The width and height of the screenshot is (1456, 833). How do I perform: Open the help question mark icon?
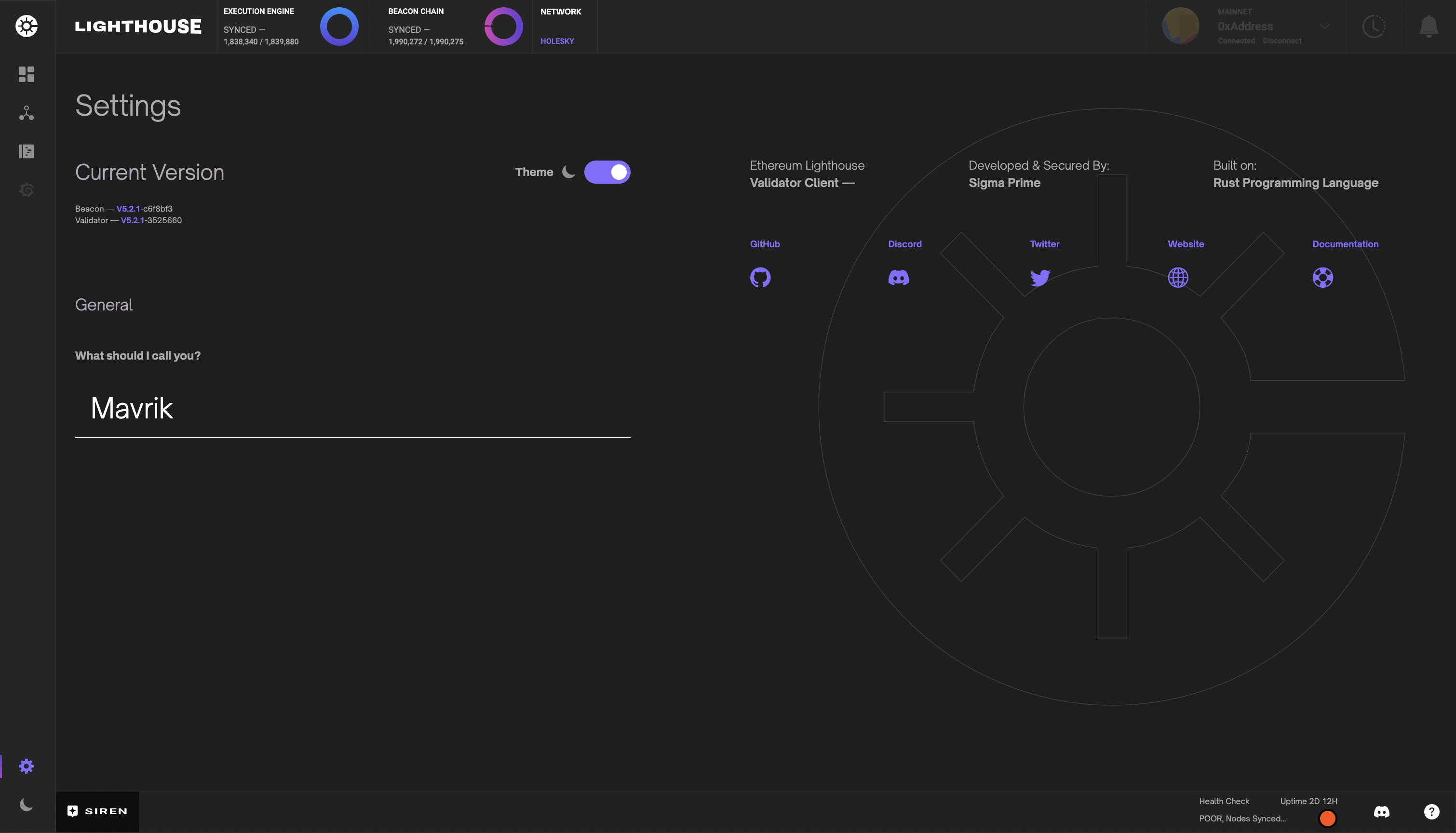tap(1431, 812)
